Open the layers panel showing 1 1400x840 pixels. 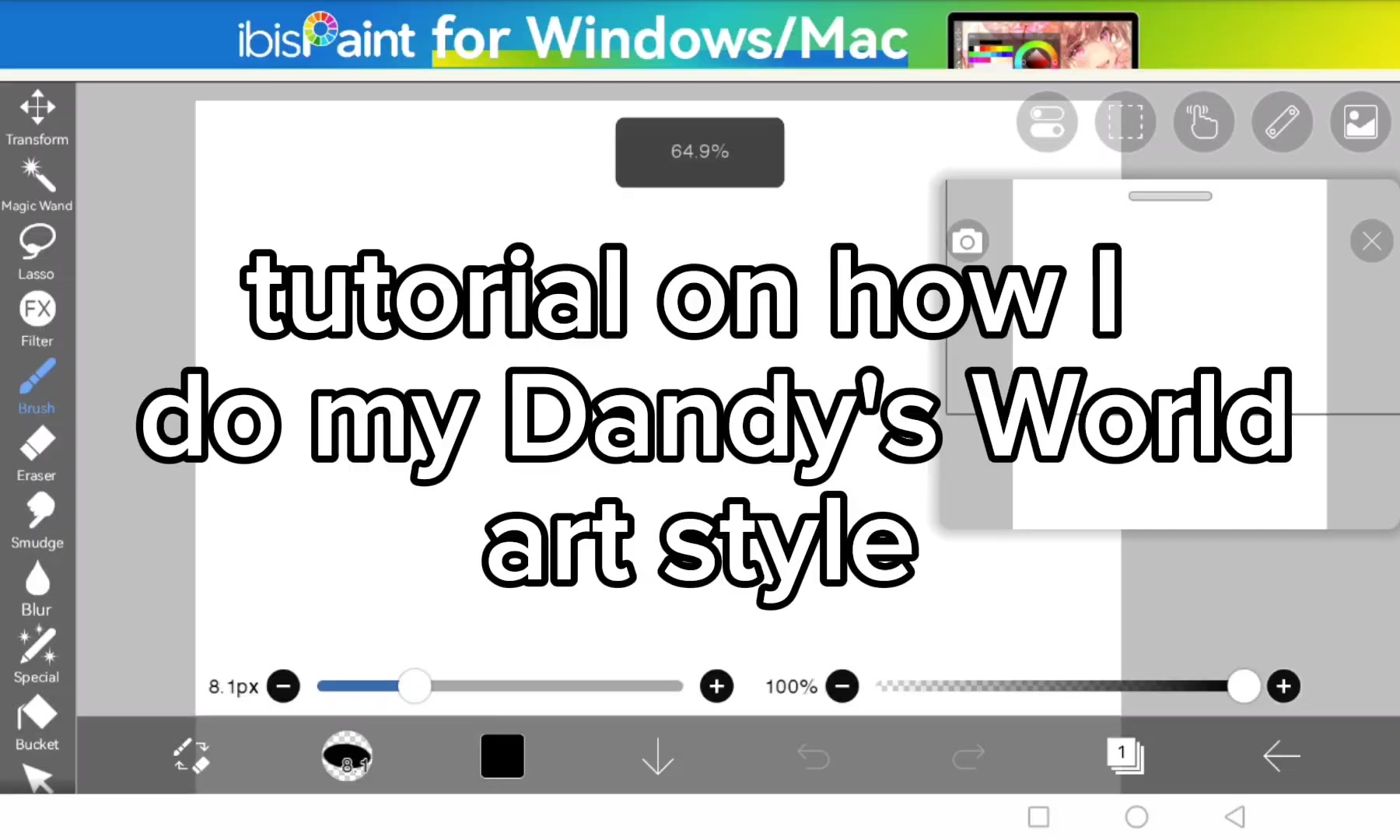coord(1125,756)
